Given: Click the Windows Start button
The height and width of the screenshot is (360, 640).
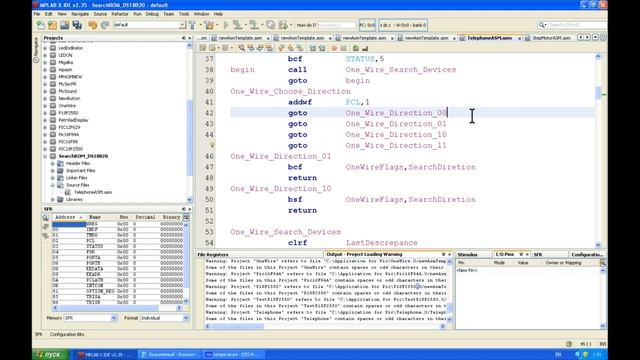Looking at the screenshot, I should point(50,354).
